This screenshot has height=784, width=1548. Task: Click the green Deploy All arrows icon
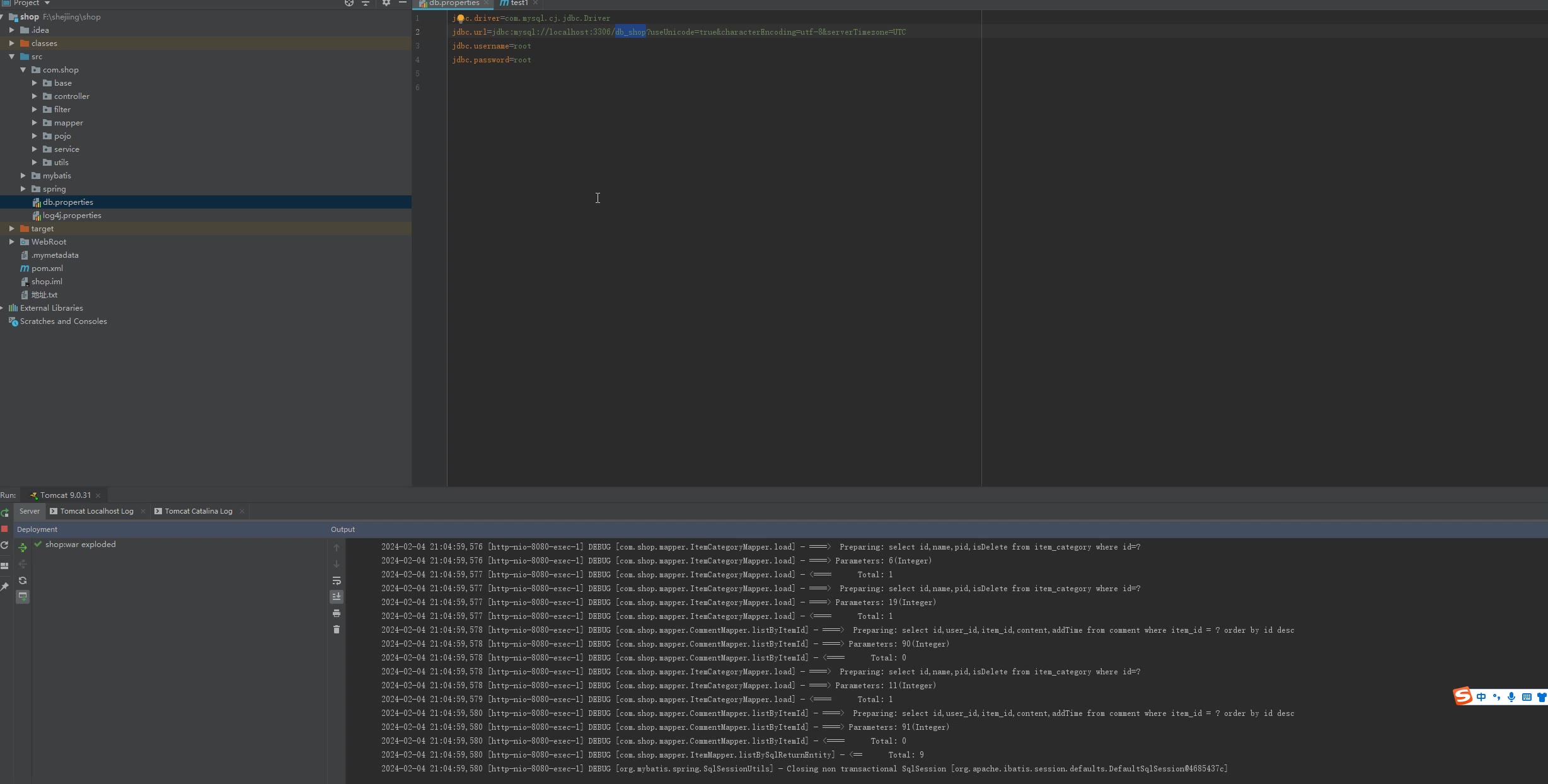click(23, 547)
